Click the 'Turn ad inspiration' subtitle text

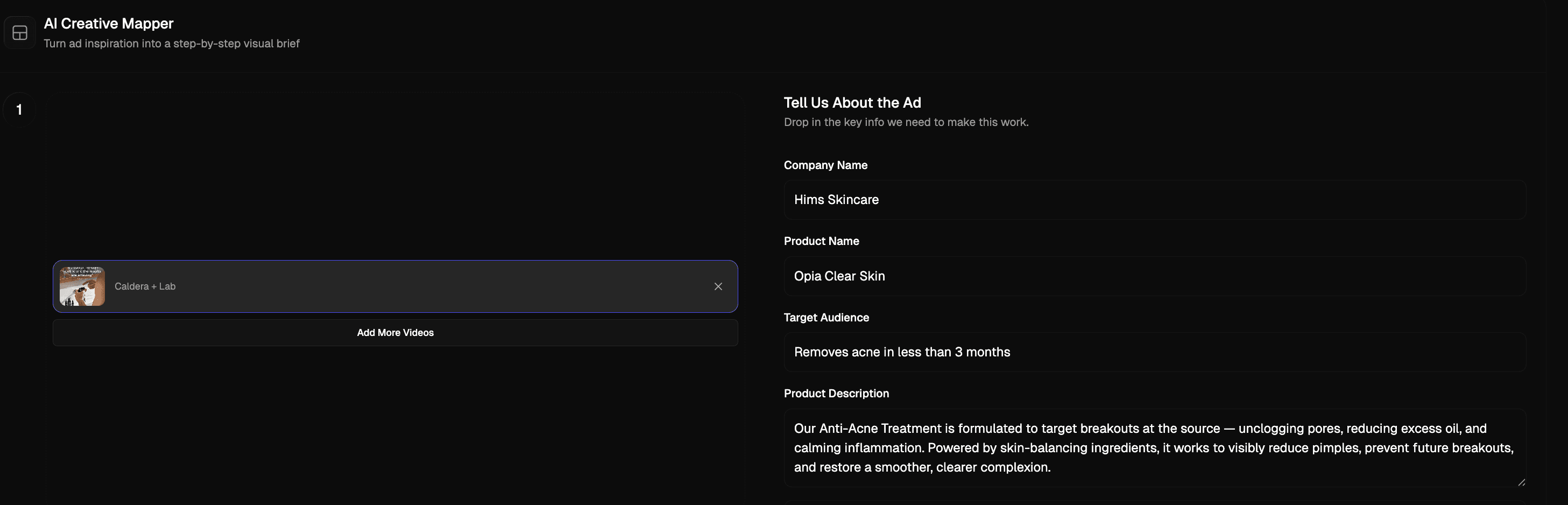click(x=171, y=44)
